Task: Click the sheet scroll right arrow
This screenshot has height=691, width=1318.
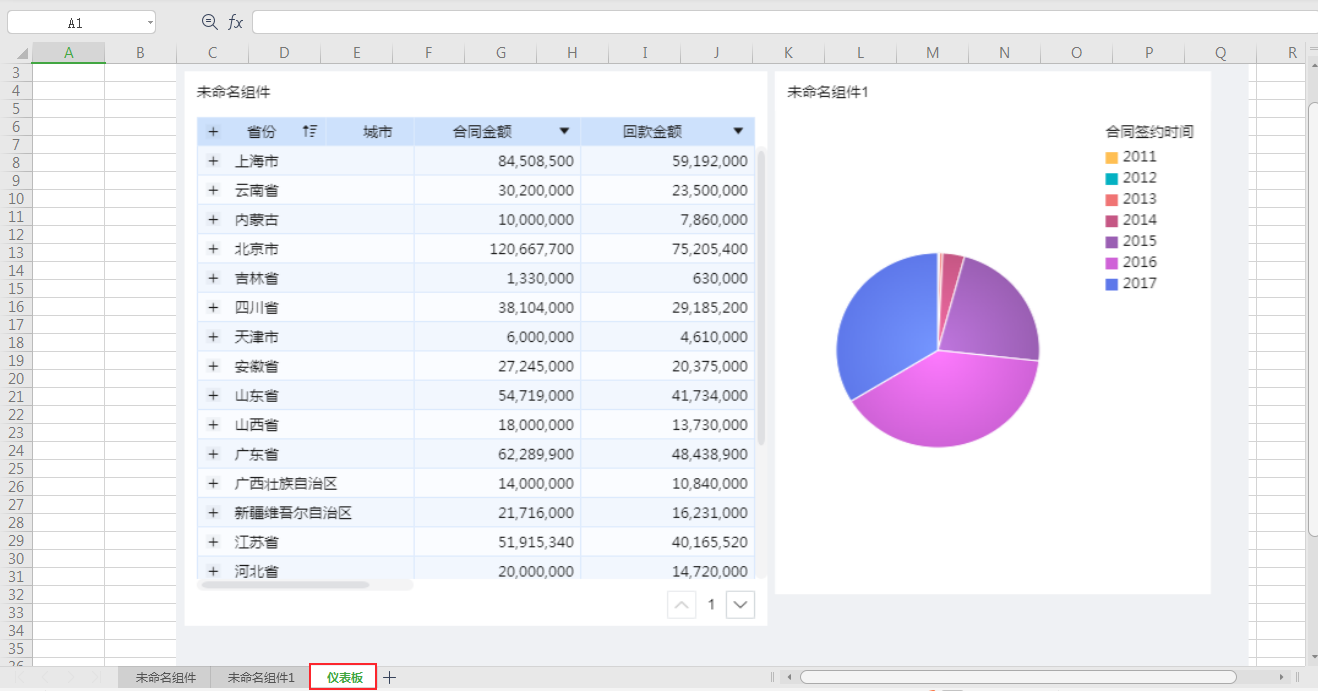Action: (1283, 677)
